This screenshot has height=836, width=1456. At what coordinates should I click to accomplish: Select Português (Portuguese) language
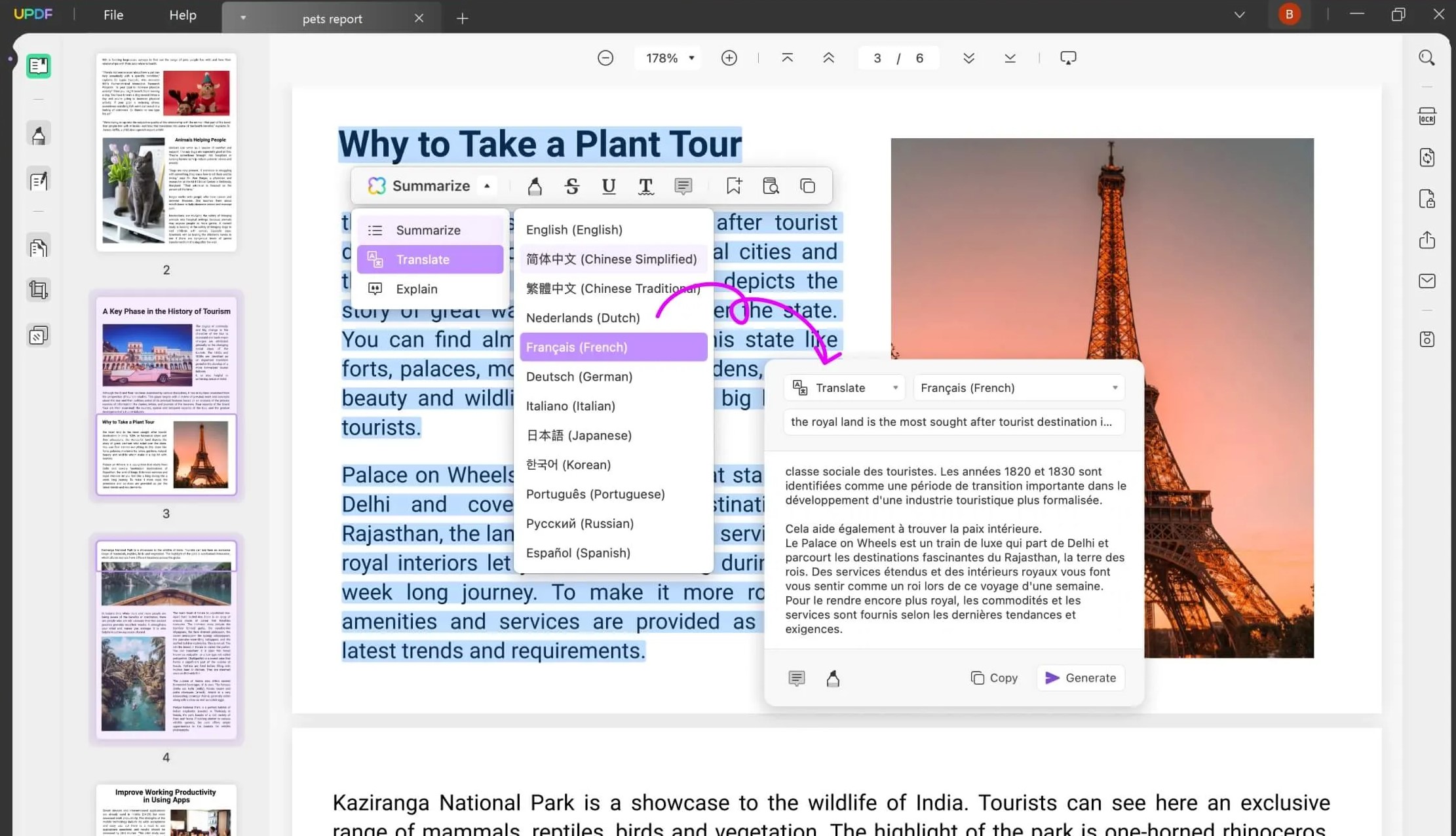613,494
